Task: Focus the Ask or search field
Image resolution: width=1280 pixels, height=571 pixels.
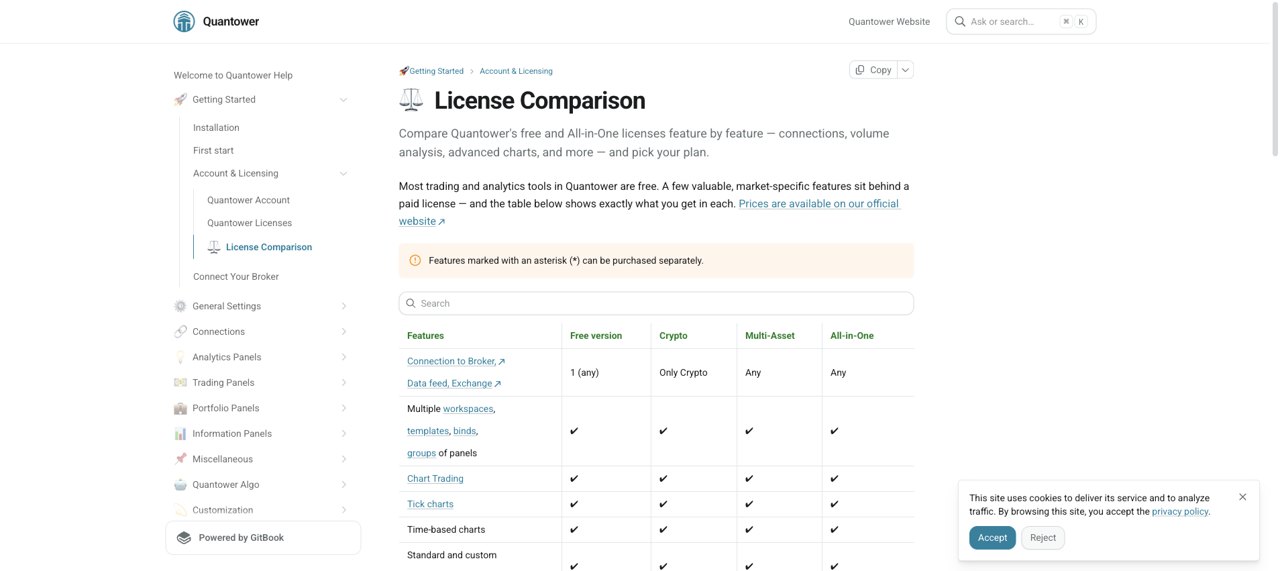Action: pos(1021,21)
